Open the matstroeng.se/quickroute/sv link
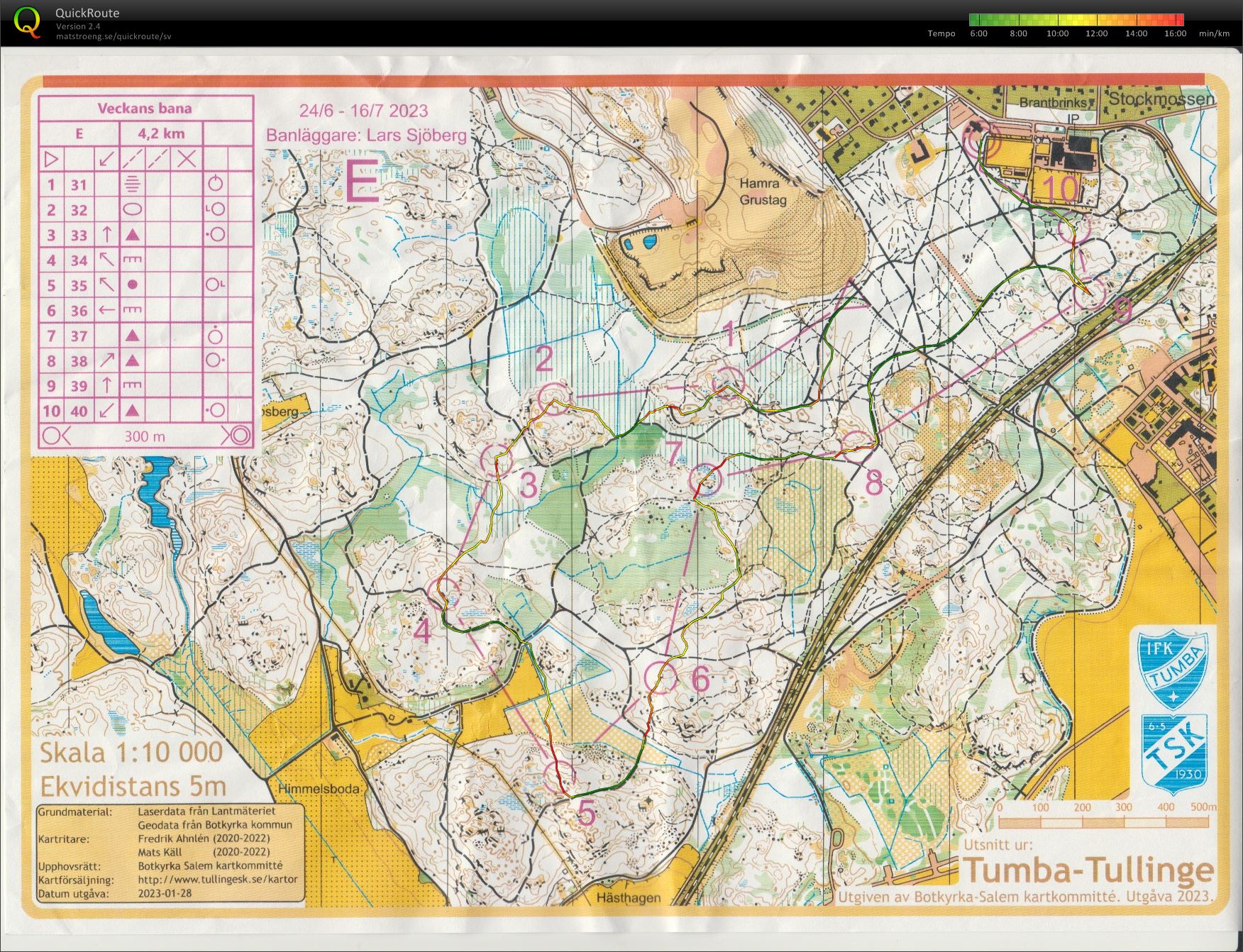 (x=114, y=36)
